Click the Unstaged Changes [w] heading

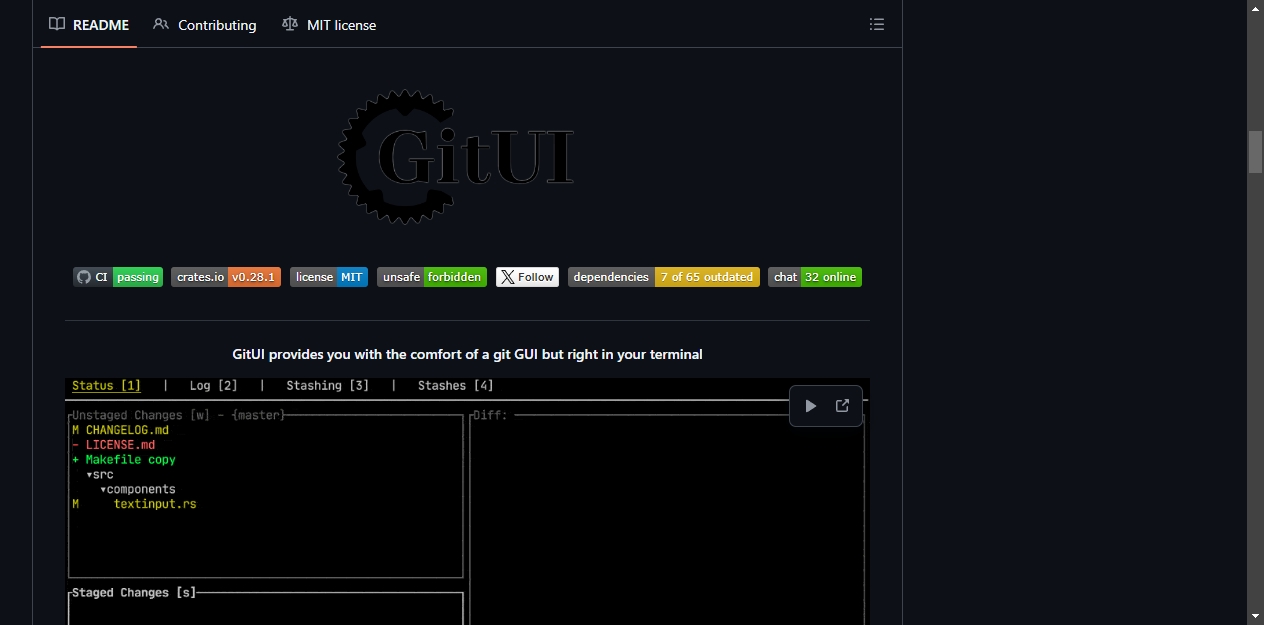point(178,415)
